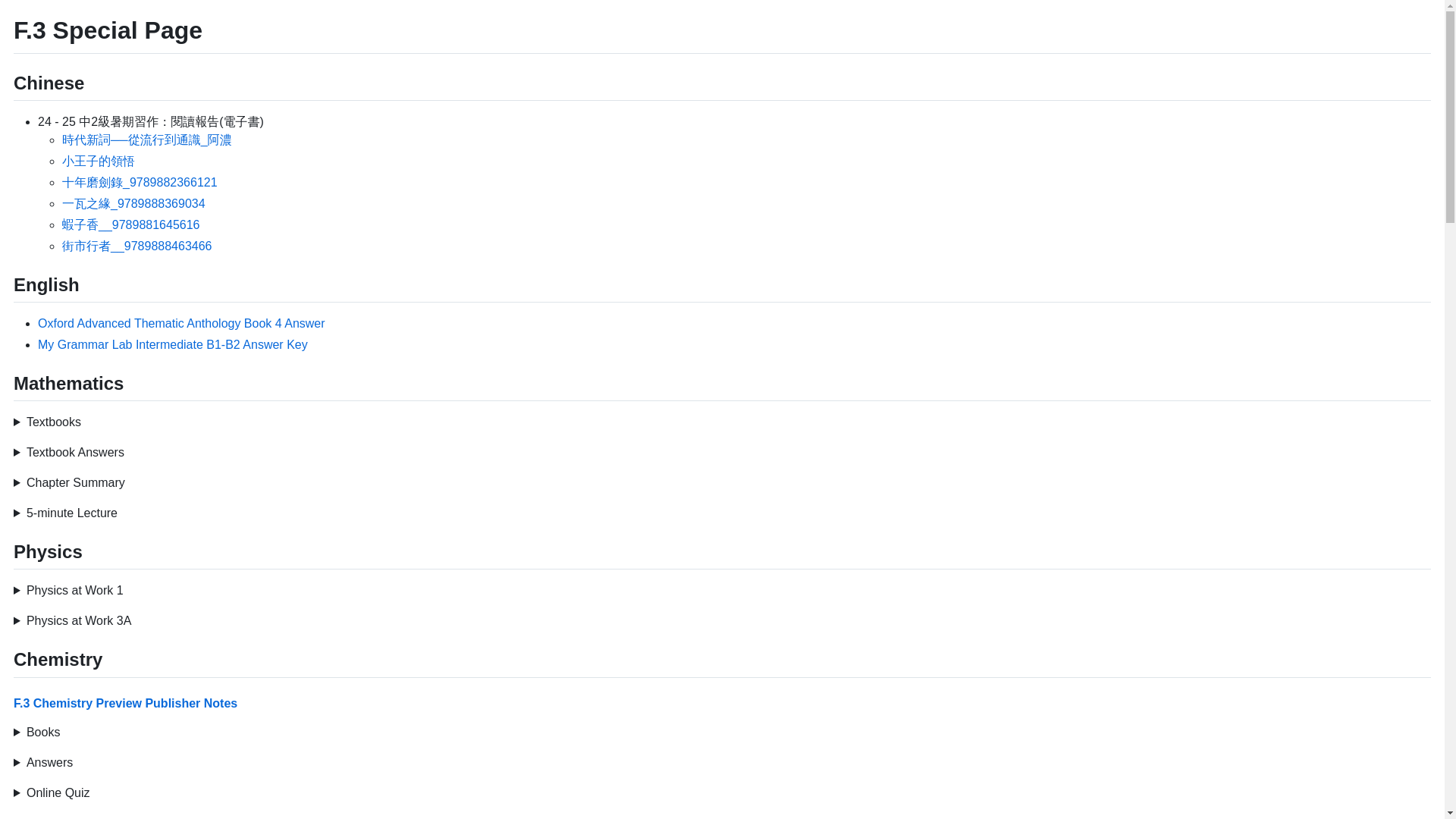Click the vertical page scrollbar thumb
This screenshot has width=1456, height=819.
pyautogui.click(x=1450, y=117)
